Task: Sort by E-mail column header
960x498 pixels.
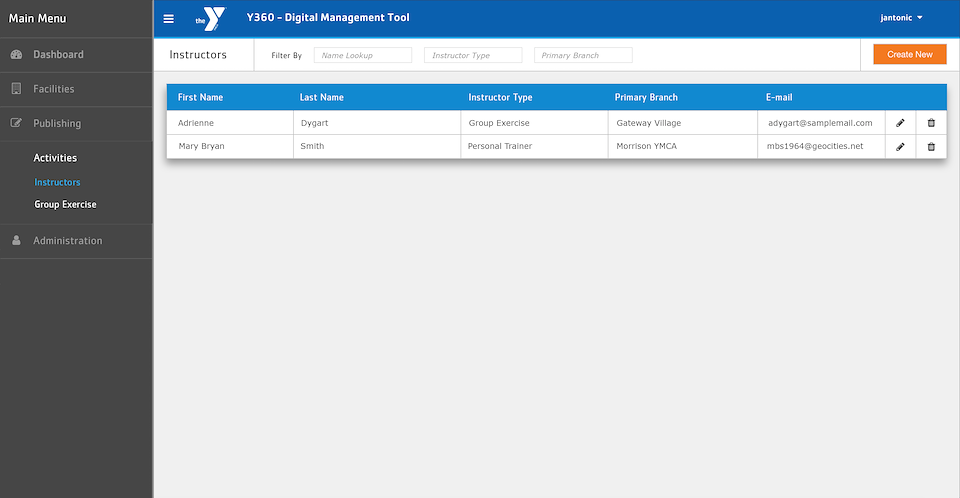Action: [x=779, y=97]
